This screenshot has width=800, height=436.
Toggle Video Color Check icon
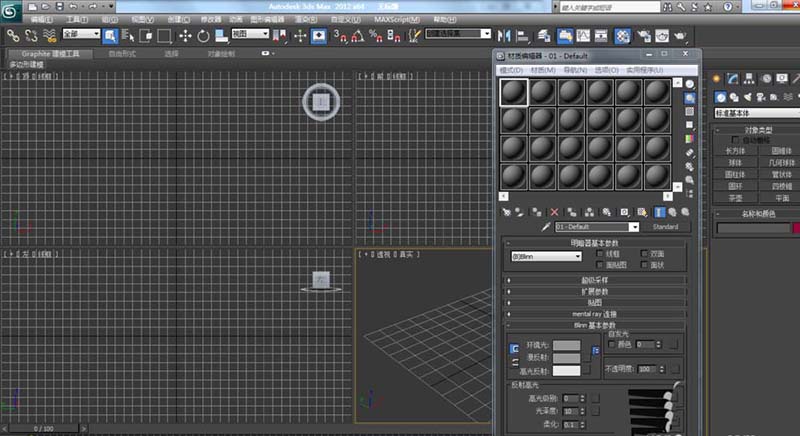point(690,139)
